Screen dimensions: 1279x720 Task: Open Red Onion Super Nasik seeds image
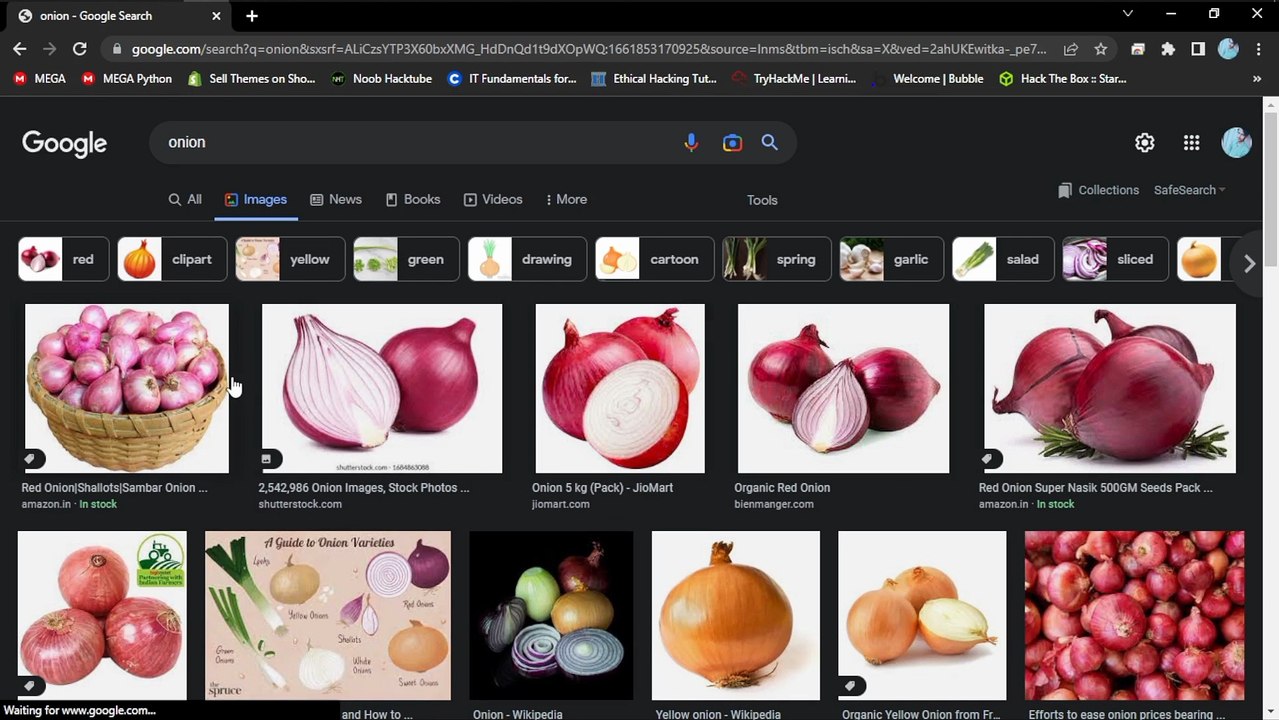tap(1110, 388)
